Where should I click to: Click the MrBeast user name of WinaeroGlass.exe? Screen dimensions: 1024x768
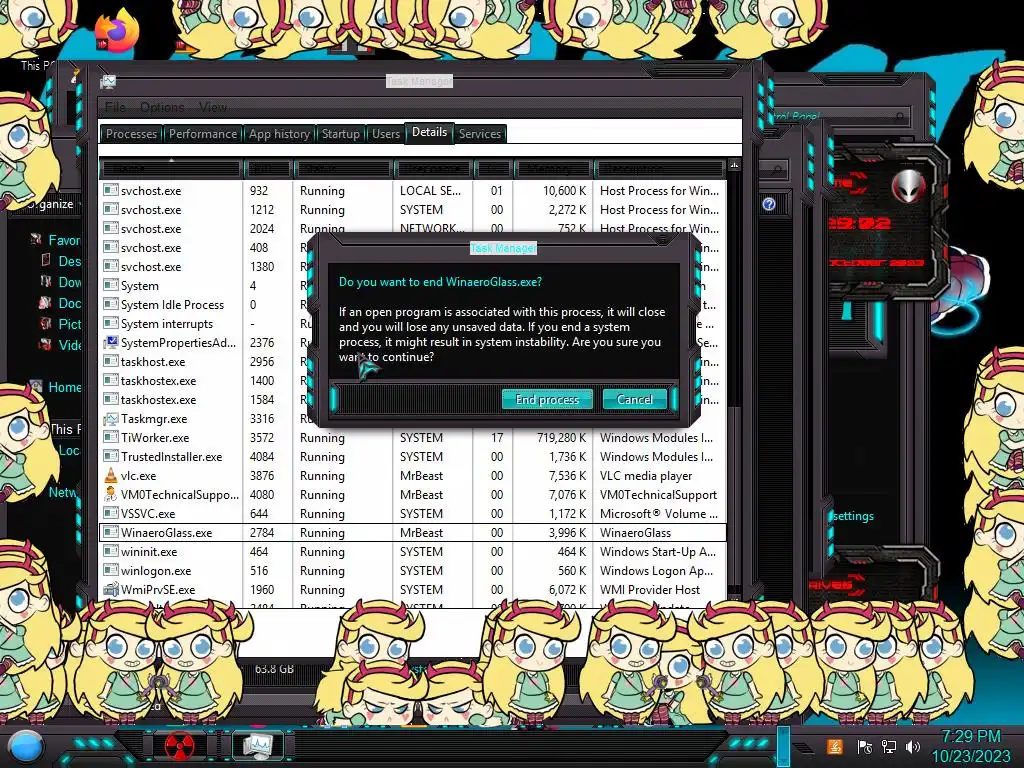pyautogui.click(x=421, y=532)
